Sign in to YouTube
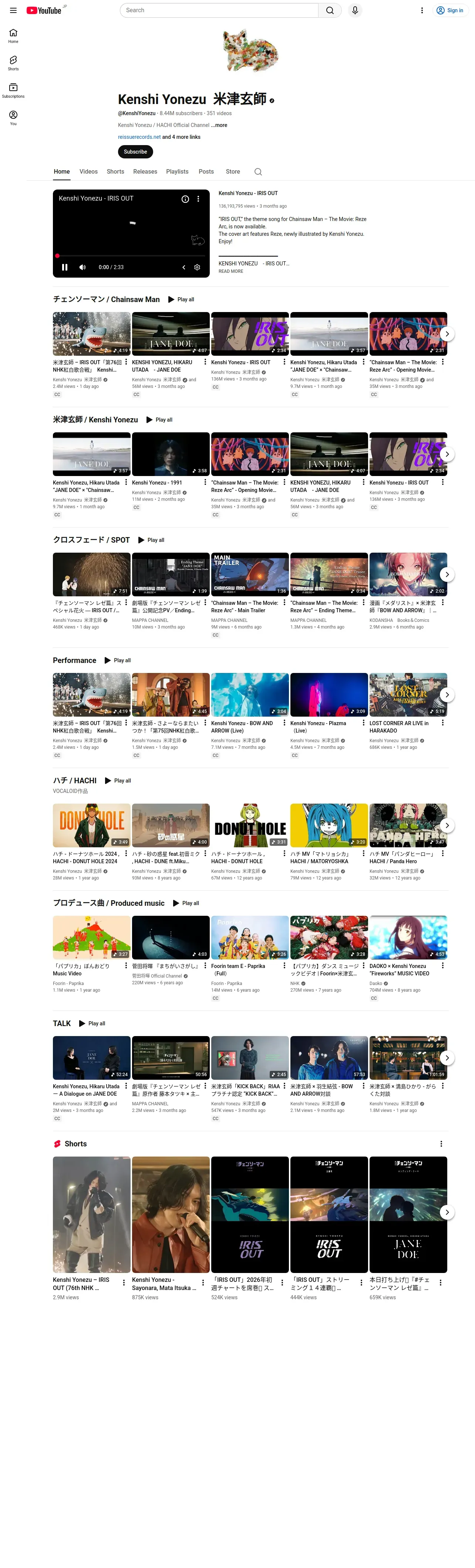This screenshot has width=475, height=1568. [x=450, y=10]
